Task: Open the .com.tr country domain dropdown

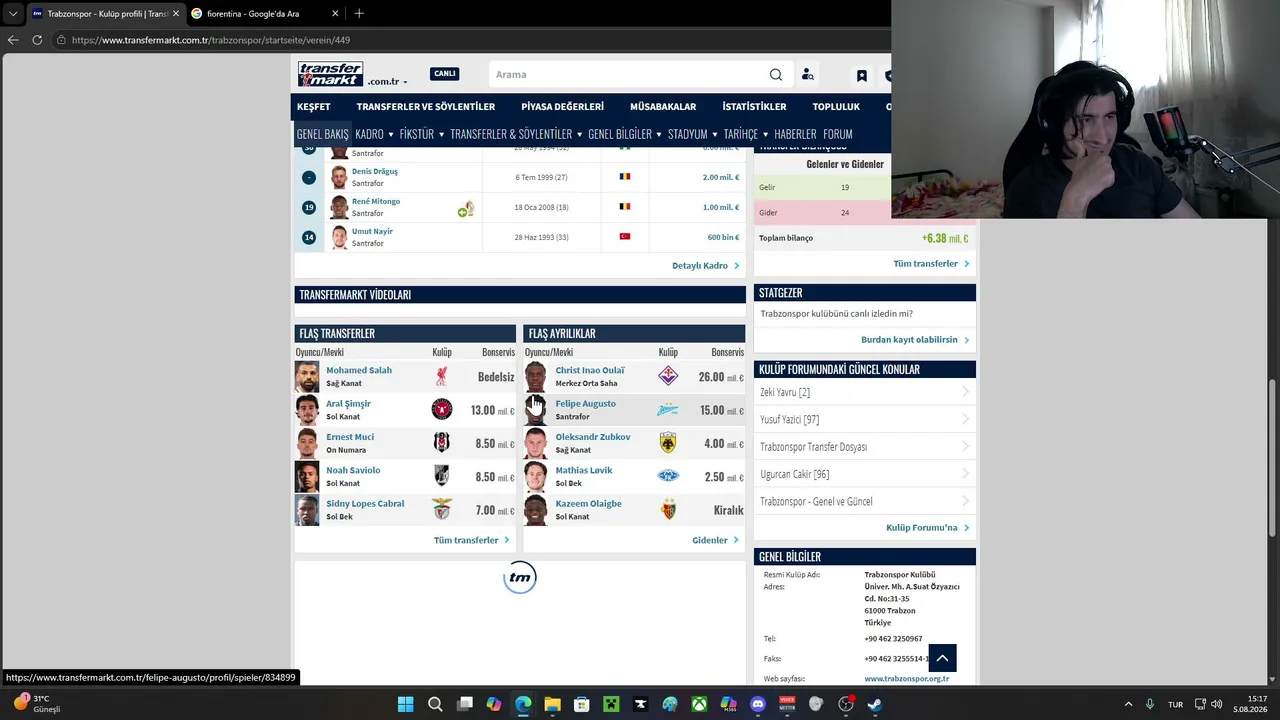Action: tap(387, 82)
